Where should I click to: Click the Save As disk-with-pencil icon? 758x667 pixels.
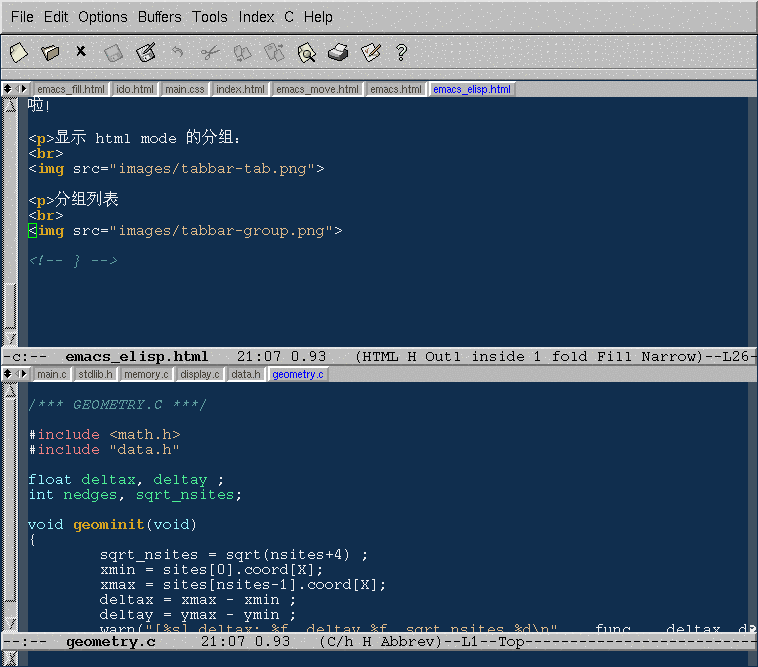(146, 51)
